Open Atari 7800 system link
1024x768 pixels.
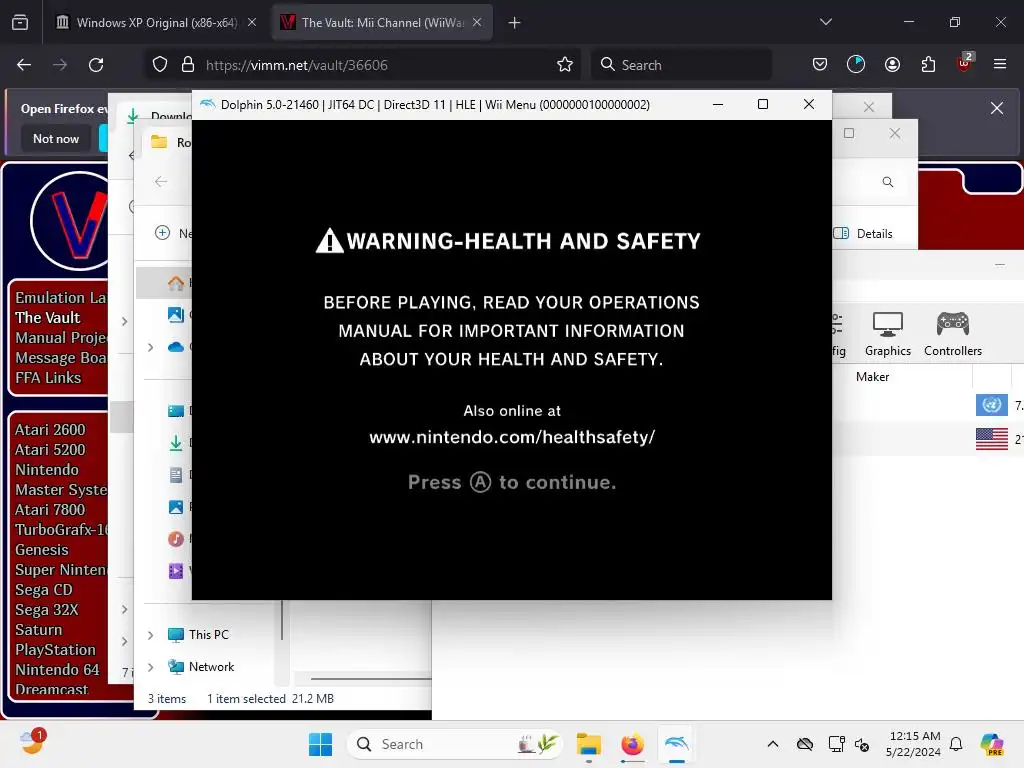[50, 509]
